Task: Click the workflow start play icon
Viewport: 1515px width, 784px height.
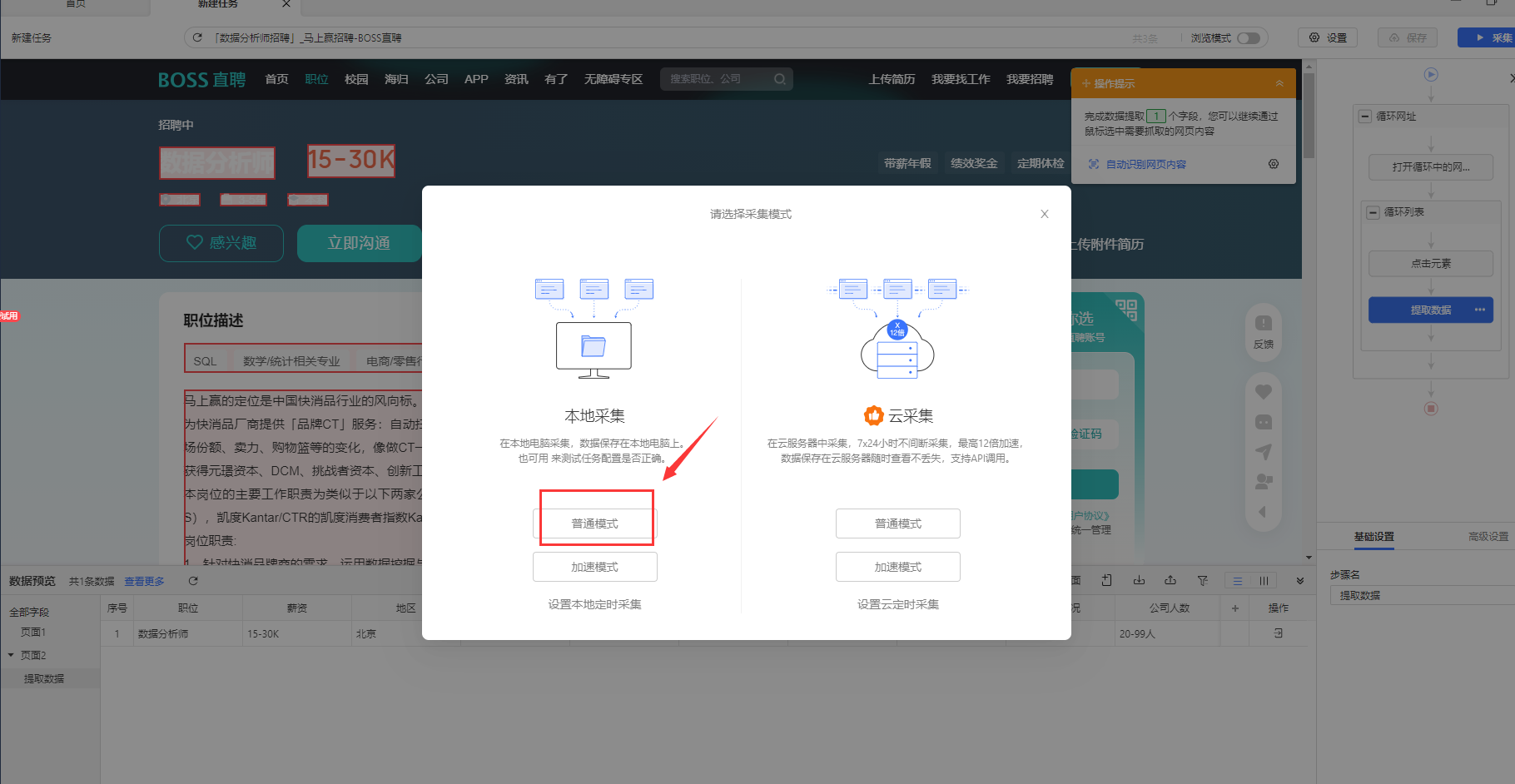Action: coord(1431,75)
